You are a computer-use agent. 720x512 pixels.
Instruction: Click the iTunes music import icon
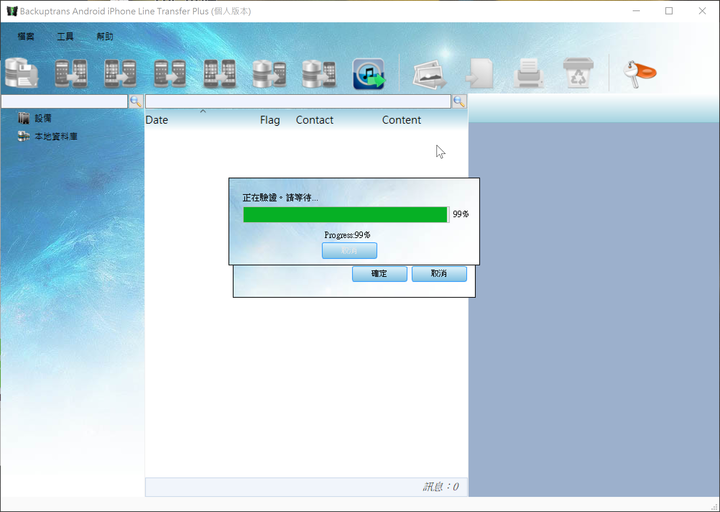[x=369, y=74]
